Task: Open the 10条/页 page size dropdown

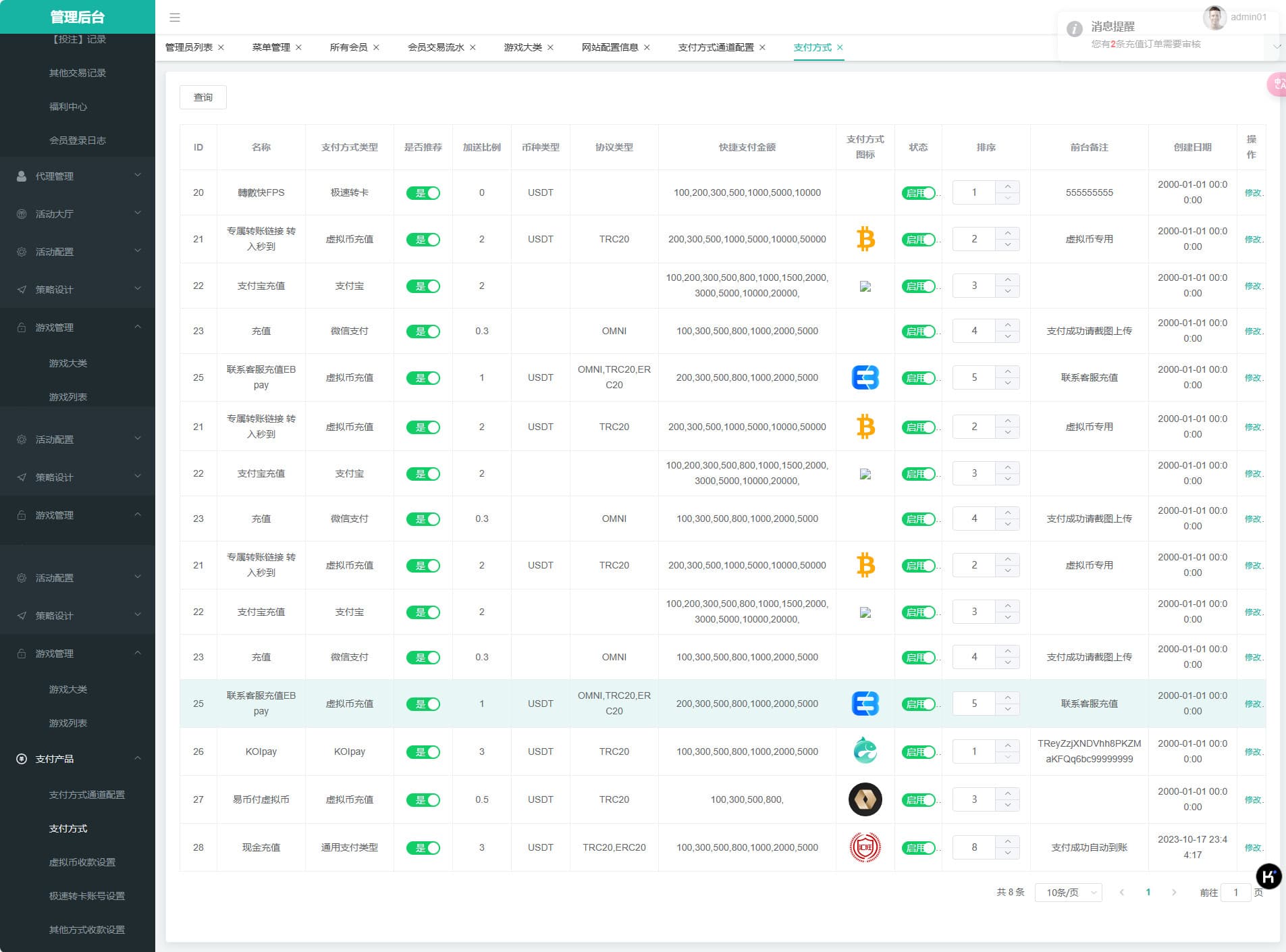Action: 1068,893
